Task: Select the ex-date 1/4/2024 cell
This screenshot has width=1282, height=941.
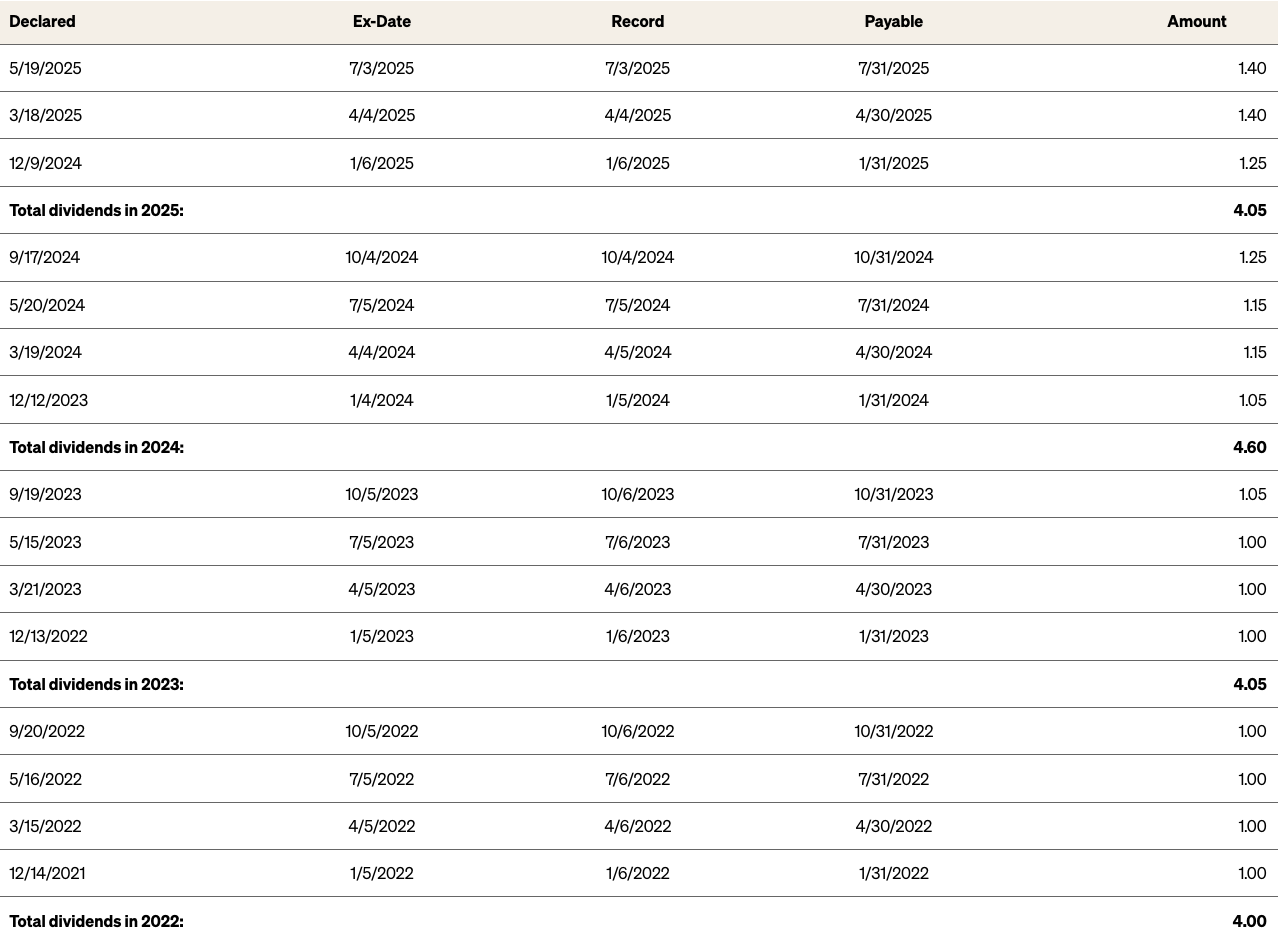Action: point(381,400)
